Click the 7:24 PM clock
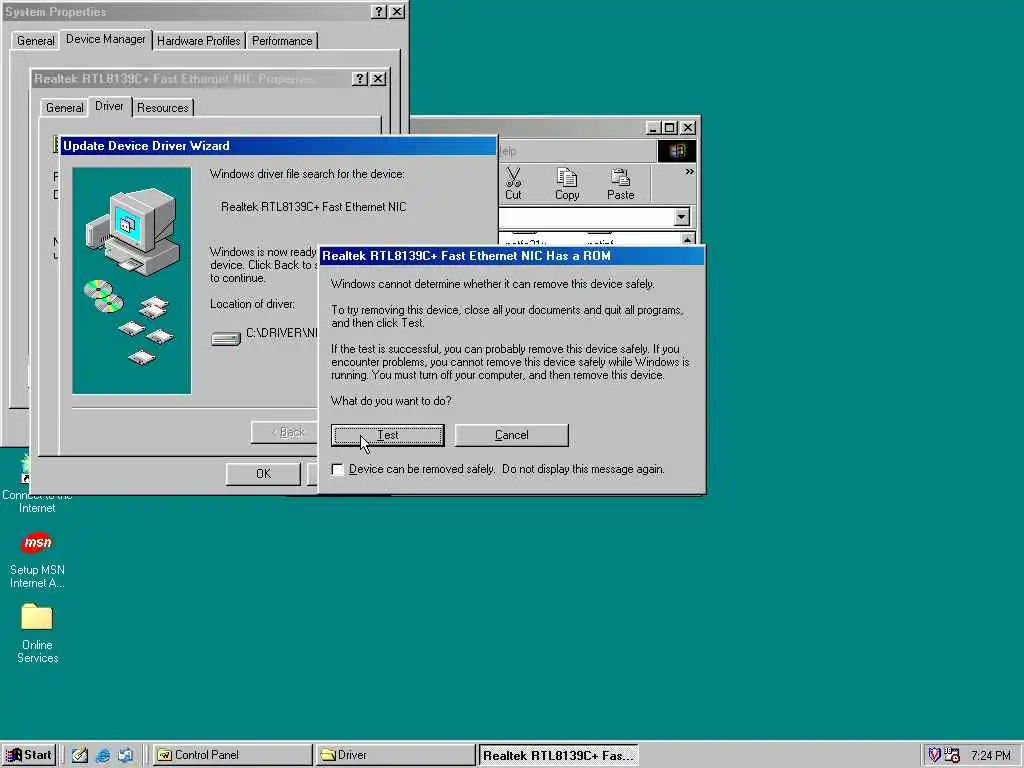This screenshot has width=1024, height=768. [991, 756]
